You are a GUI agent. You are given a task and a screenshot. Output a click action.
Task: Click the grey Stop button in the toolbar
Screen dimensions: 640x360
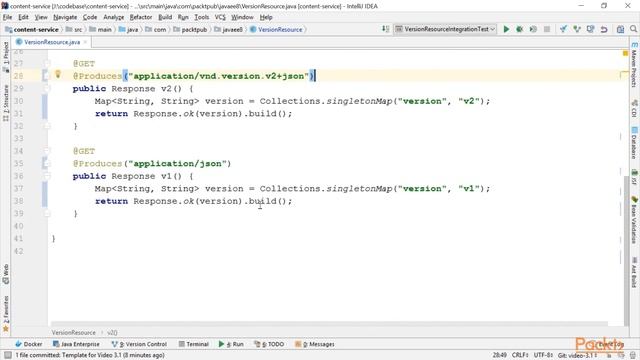(x=547, y=29)
